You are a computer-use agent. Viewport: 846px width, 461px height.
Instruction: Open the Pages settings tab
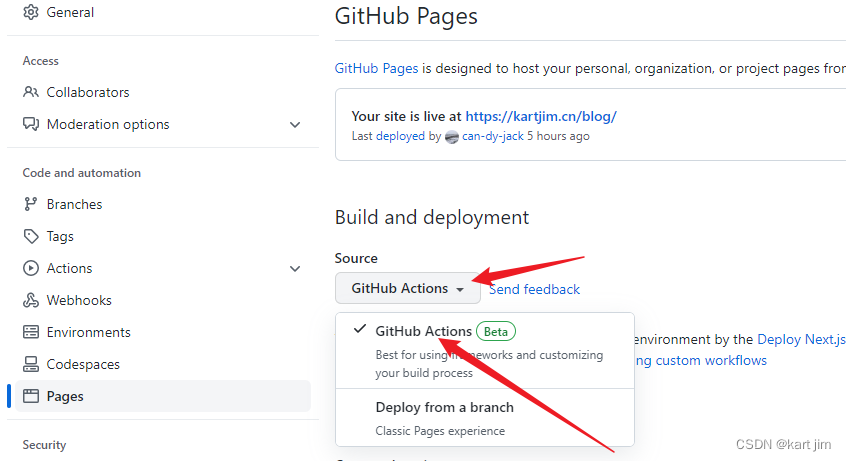pos(65,396)
